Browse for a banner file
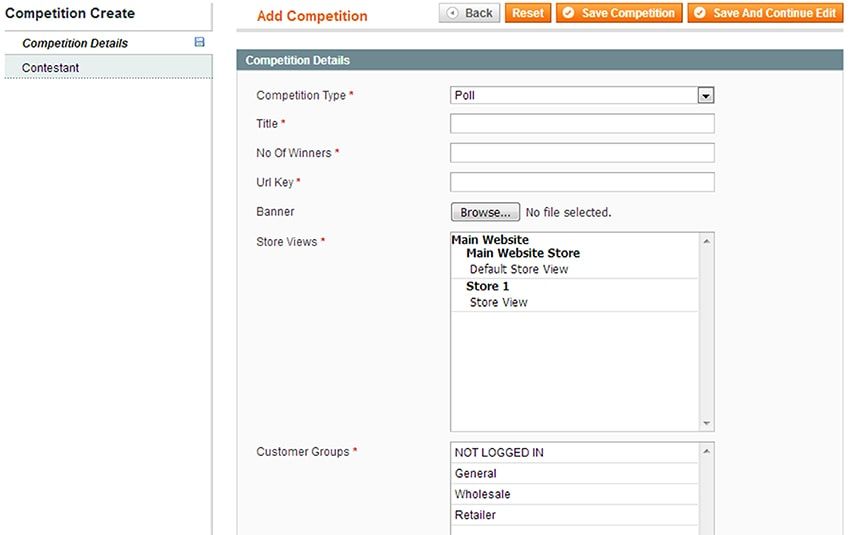 (x=486, y=212)
